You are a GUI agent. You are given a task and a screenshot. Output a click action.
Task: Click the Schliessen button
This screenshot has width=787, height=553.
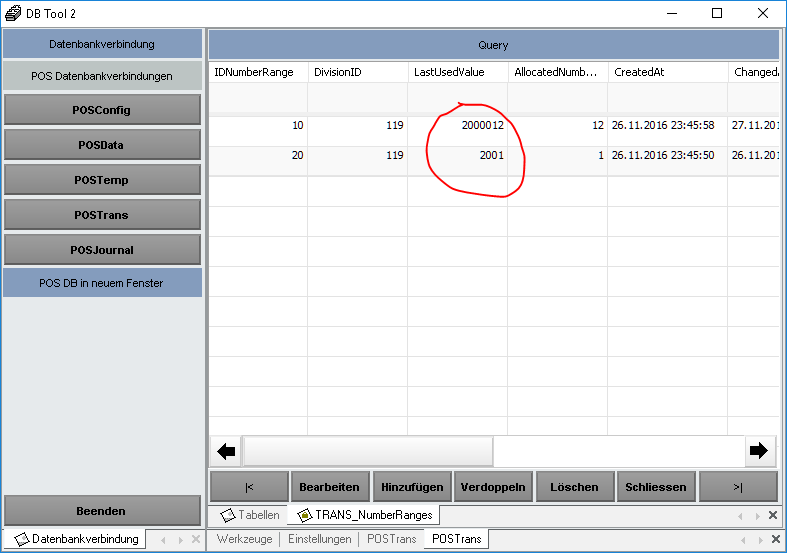656,487
